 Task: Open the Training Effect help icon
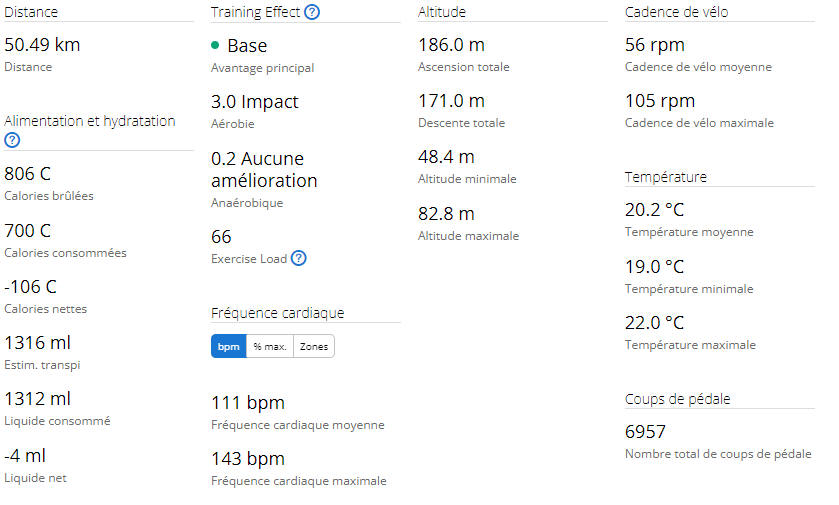click(312, 12)
